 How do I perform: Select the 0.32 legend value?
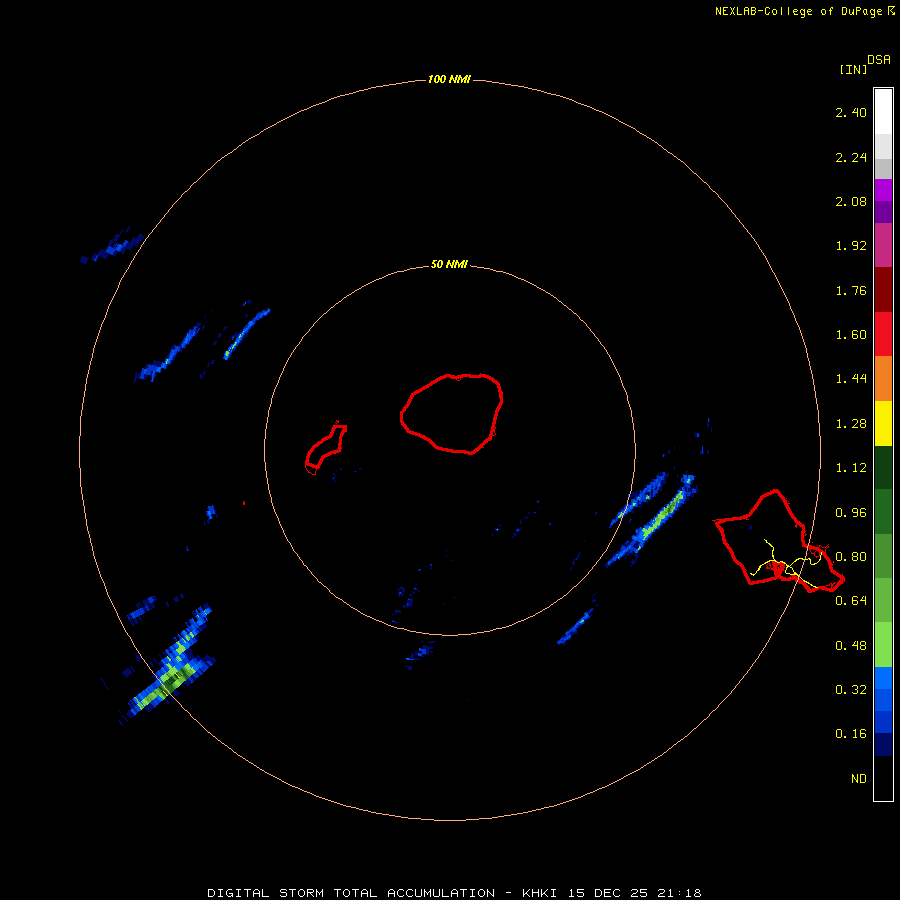click(851, 689)
